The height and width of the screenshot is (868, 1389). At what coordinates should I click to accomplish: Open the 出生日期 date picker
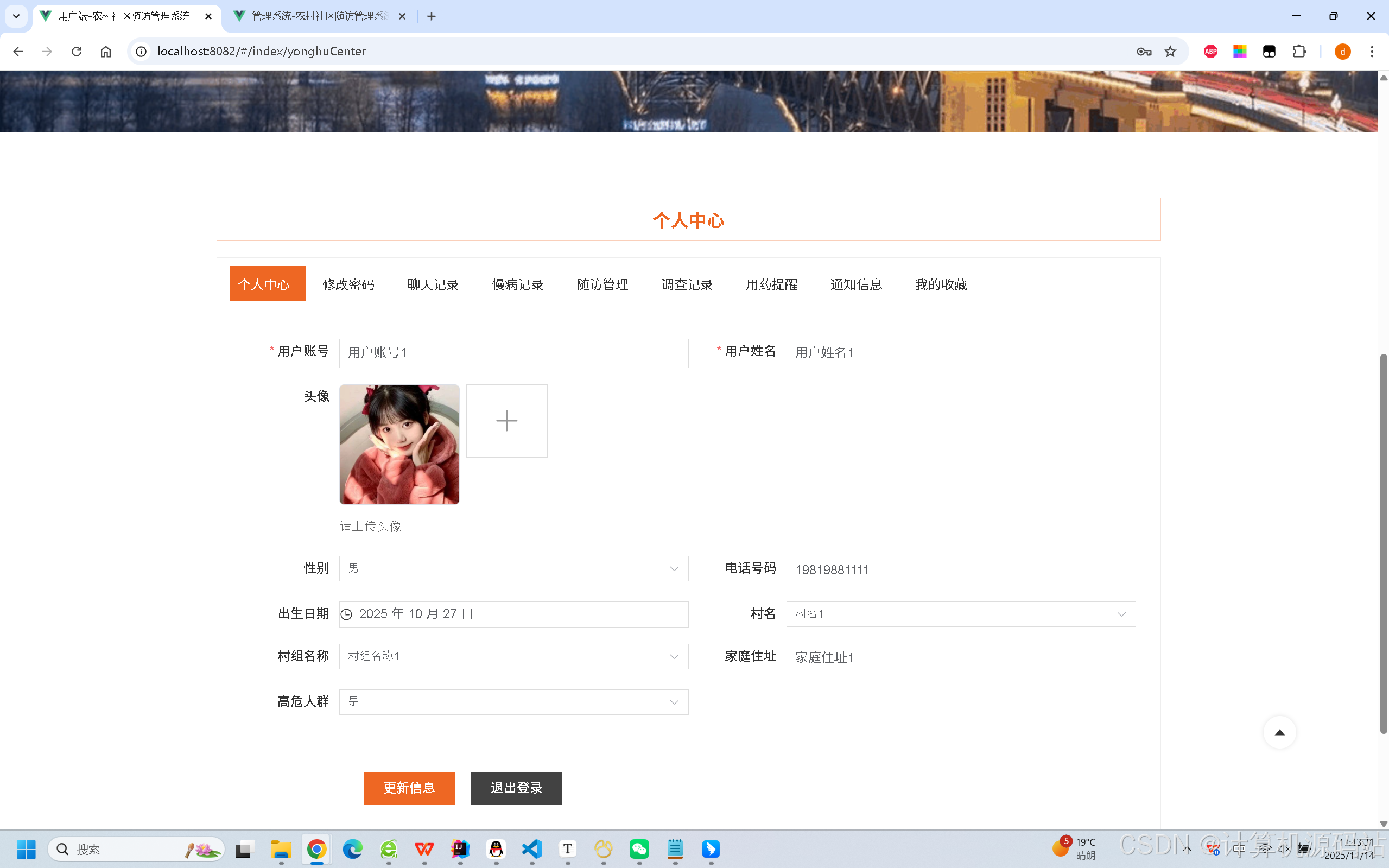pos(513,614)
